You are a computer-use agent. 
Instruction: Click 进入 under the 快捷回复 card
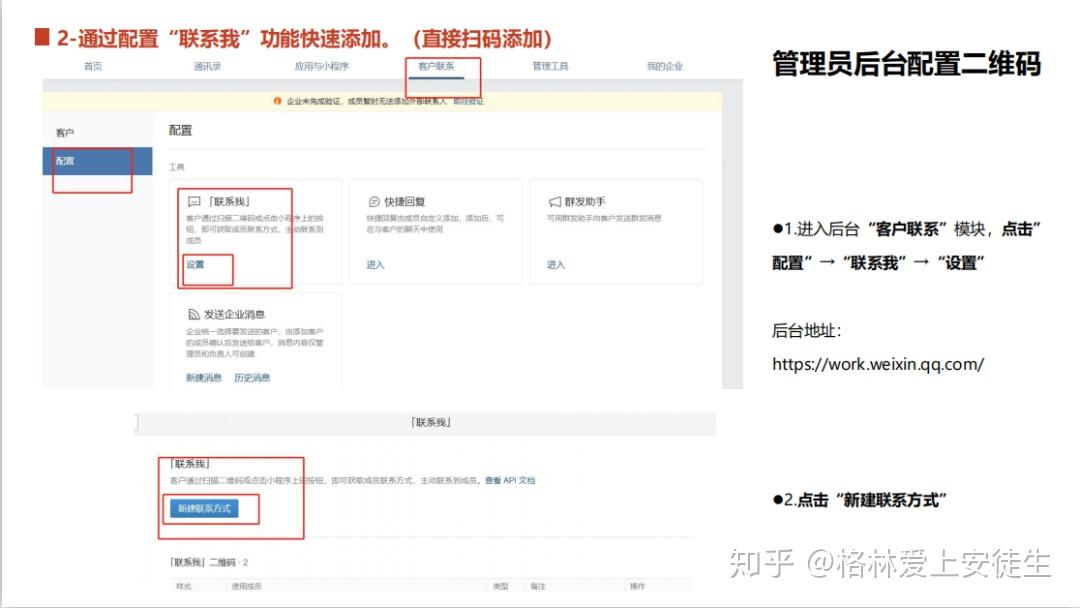(375, 264)
